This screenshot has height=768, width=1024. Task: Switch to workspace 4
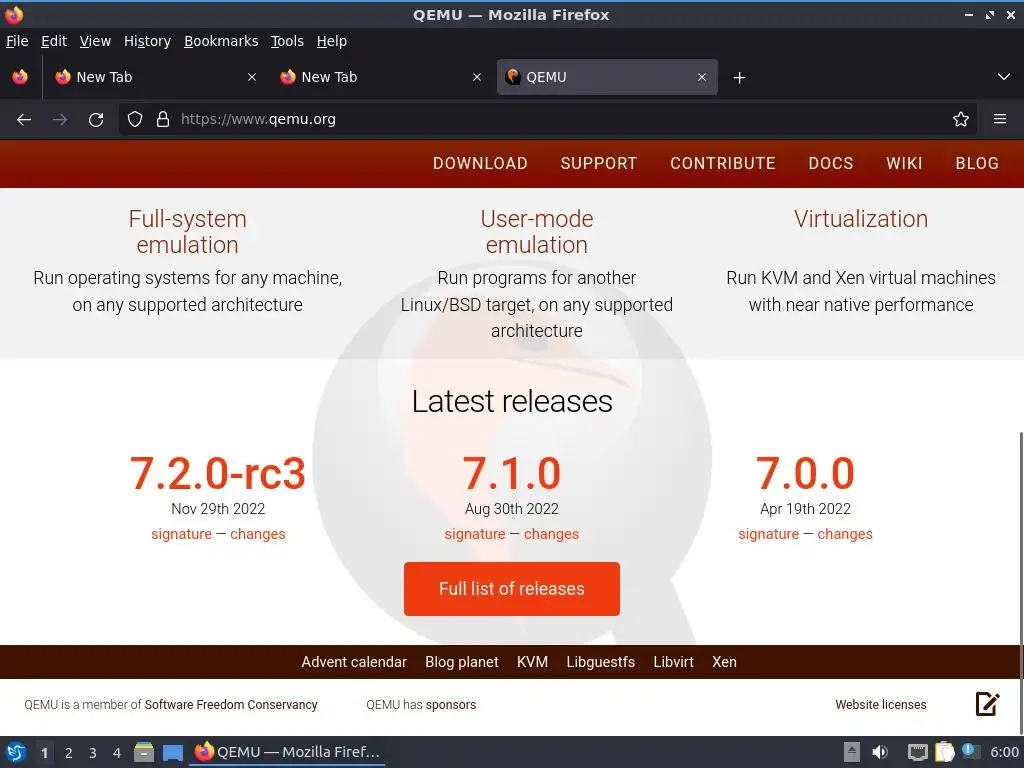click(117, 753)
